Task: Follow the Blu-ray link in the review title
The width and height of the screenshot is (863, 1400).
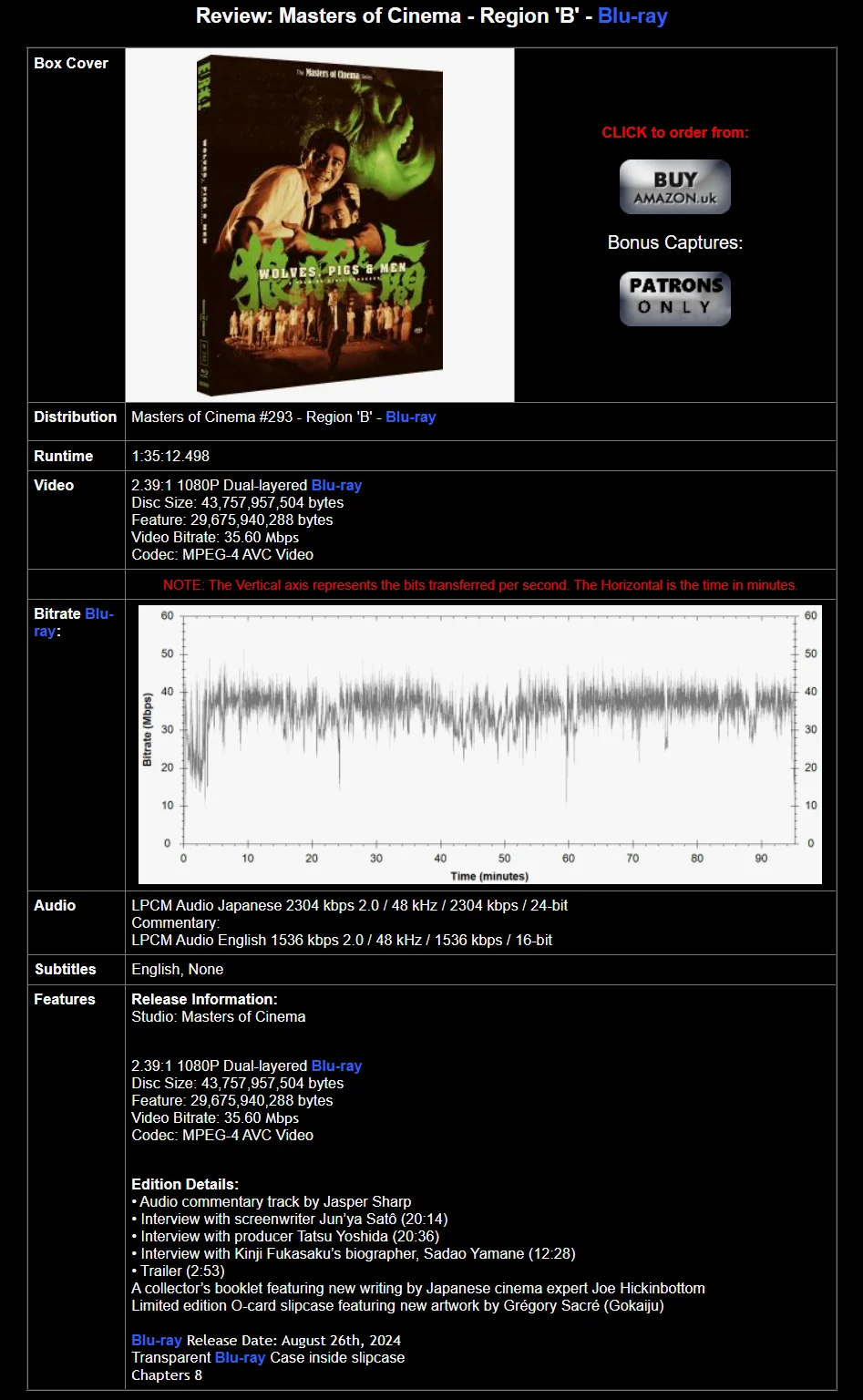Action: [632, 15]
